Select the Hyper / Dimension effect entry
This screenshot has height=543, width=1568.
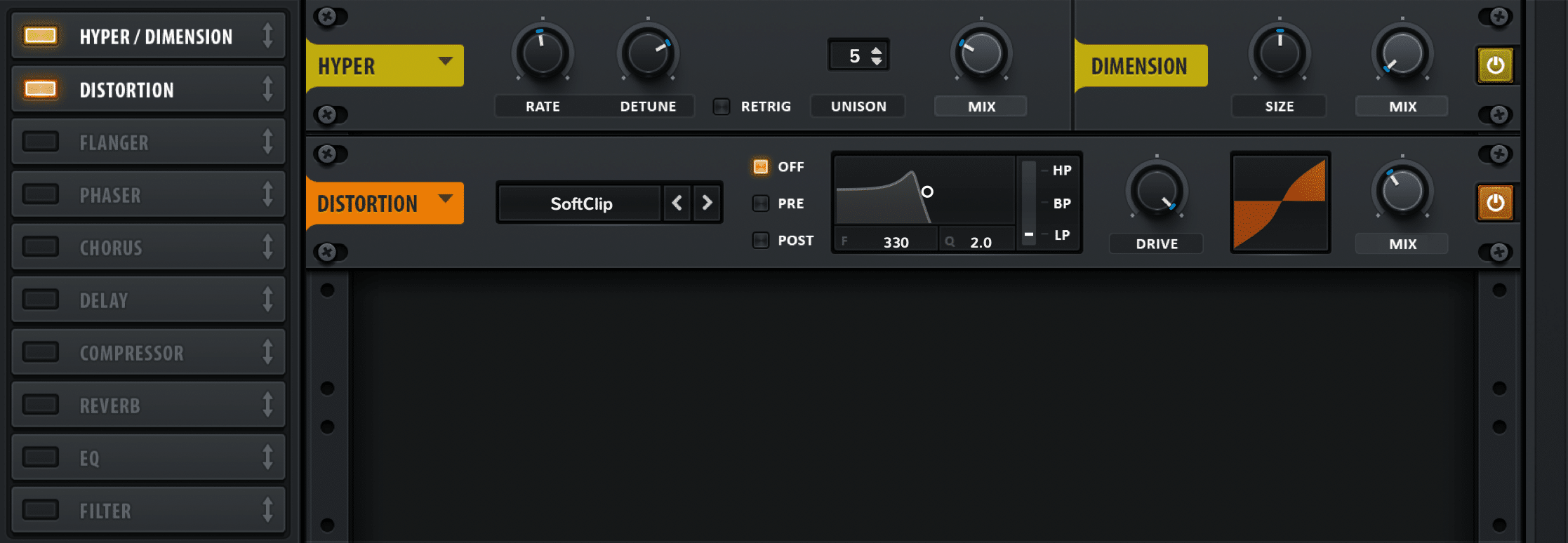pos(149,36)
